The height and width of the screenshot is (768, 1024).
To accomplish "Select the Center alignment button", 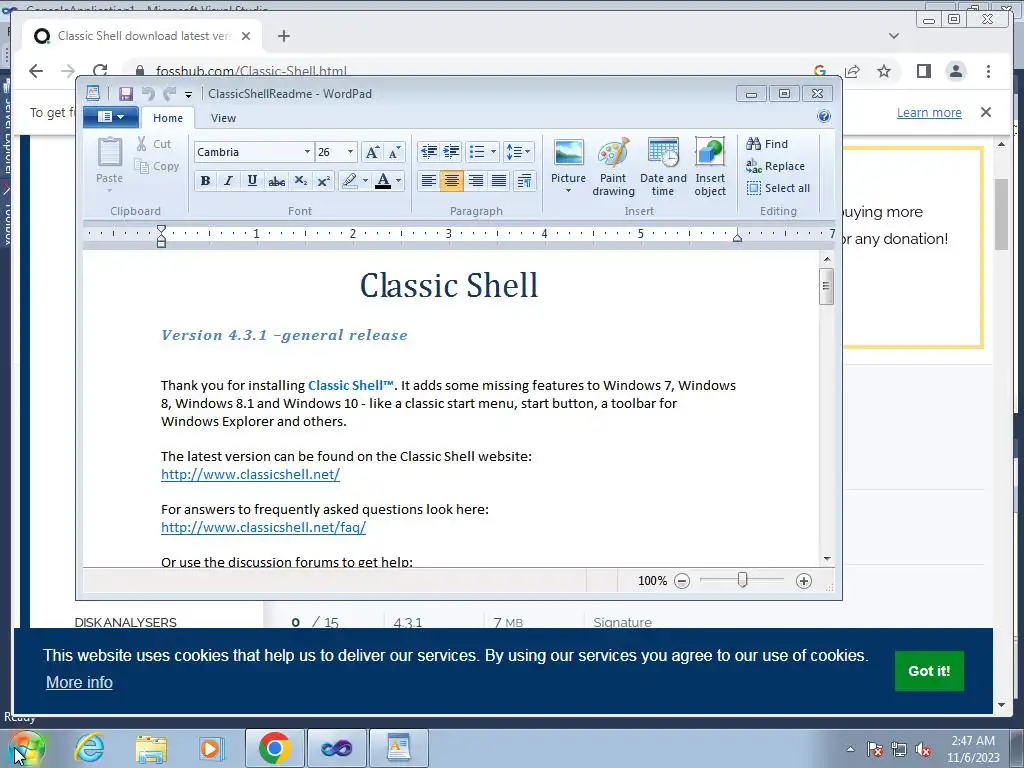I will [x=452, y=181].
